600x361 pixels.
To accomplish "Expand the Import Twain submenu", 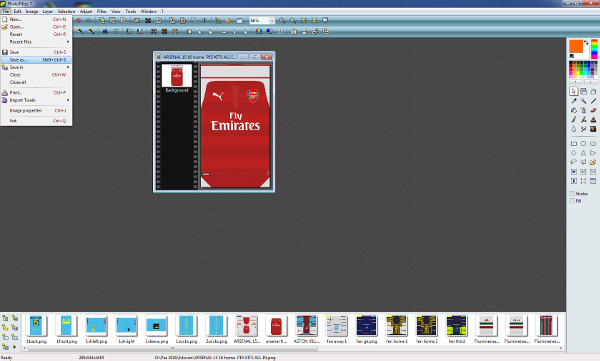I will coord(36,100).
